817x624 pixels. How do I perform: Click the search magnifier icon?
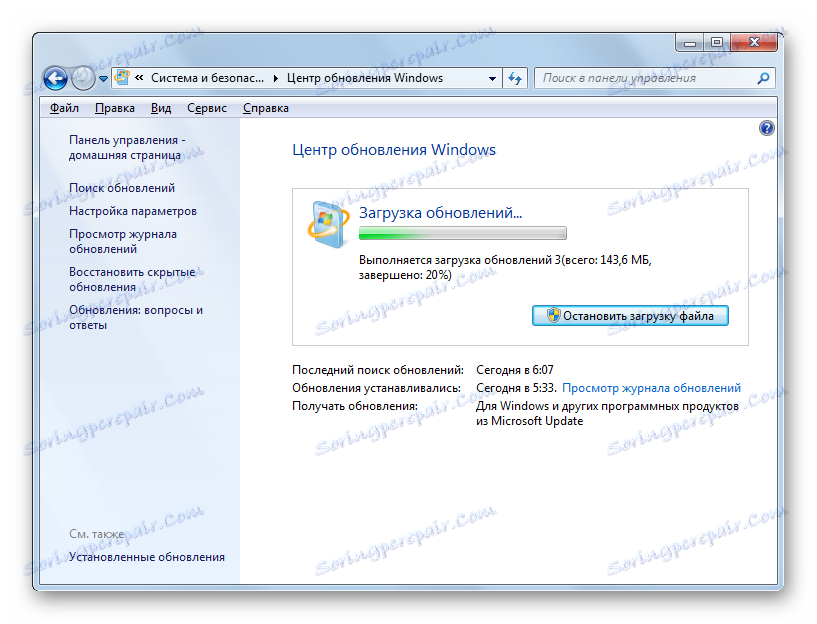(763, 78)
